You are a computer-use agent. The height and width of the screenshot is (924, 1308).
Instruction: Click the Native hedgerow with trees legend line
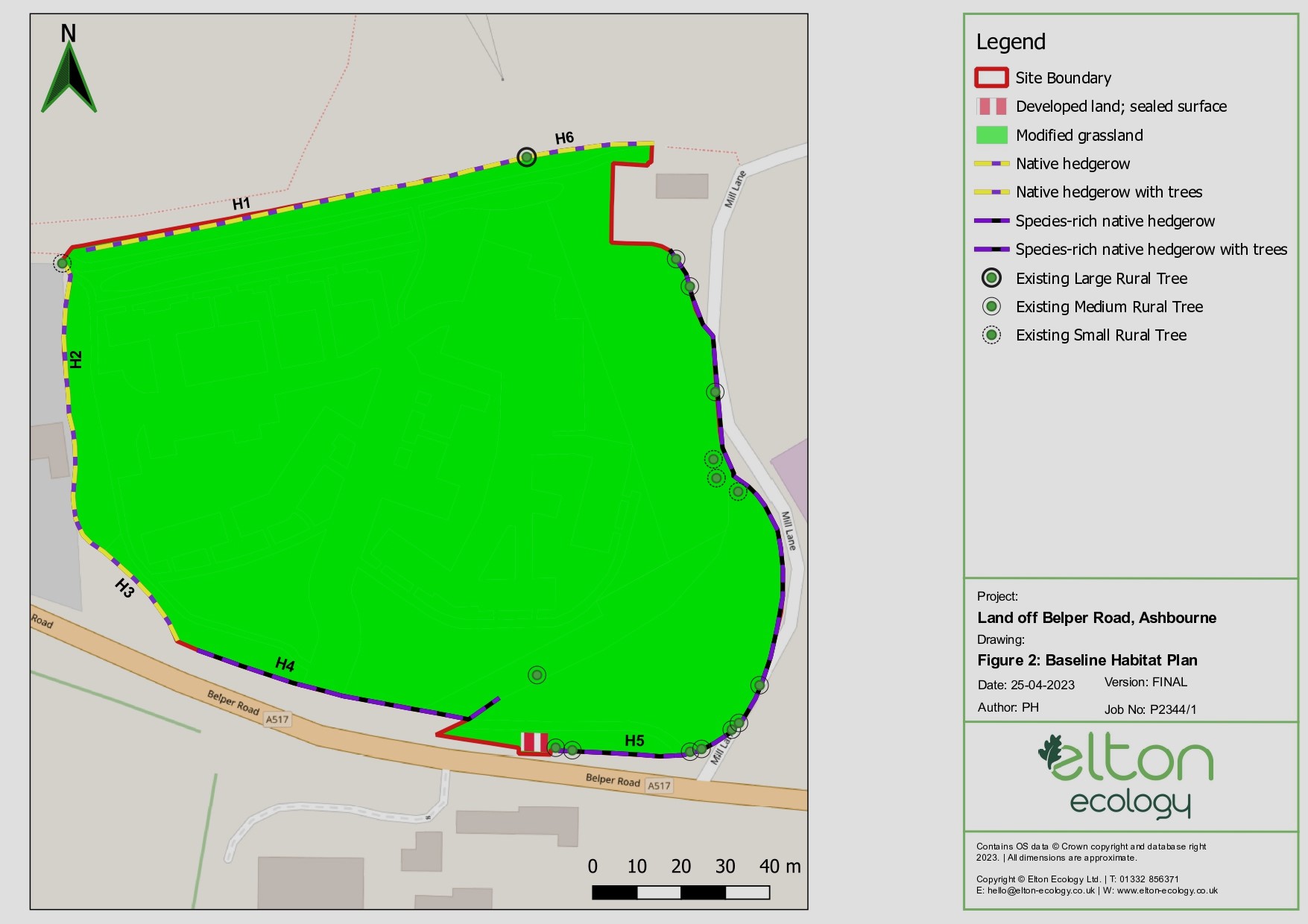pyautogui.click(x=991, y=192)
